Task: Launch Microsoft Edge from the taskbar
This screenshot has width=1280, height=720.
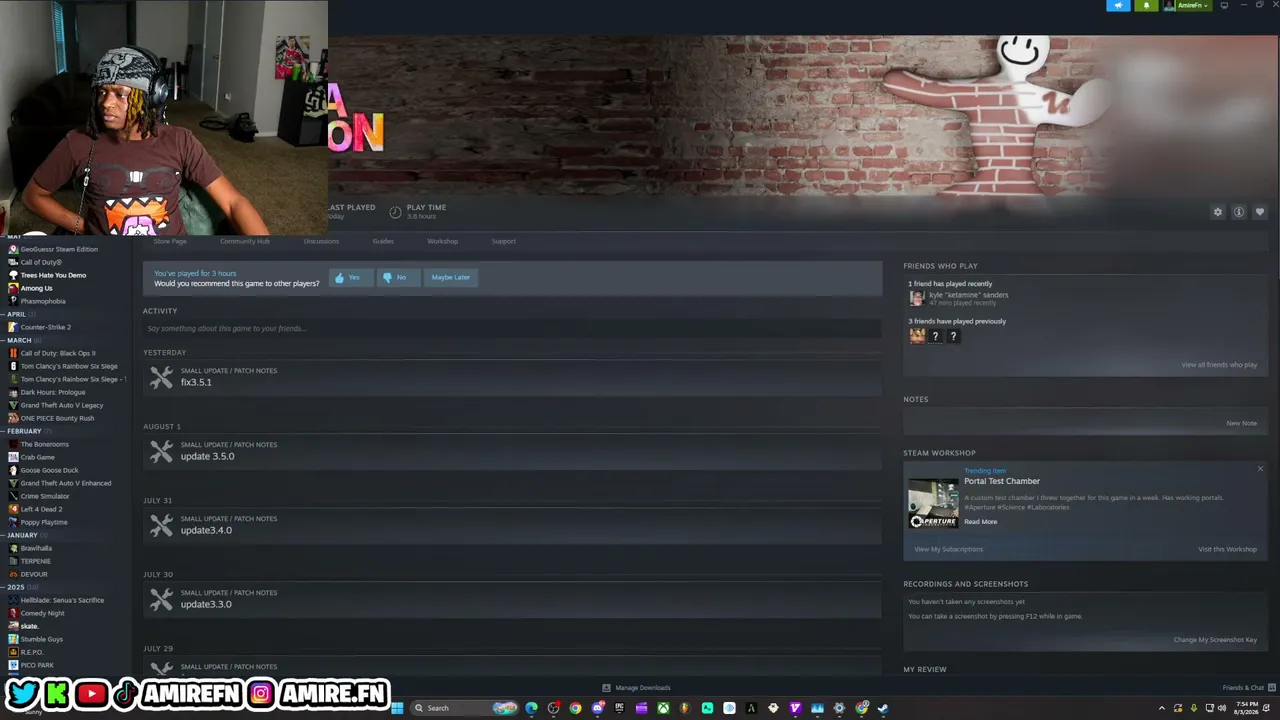Action: coord(531,708)
